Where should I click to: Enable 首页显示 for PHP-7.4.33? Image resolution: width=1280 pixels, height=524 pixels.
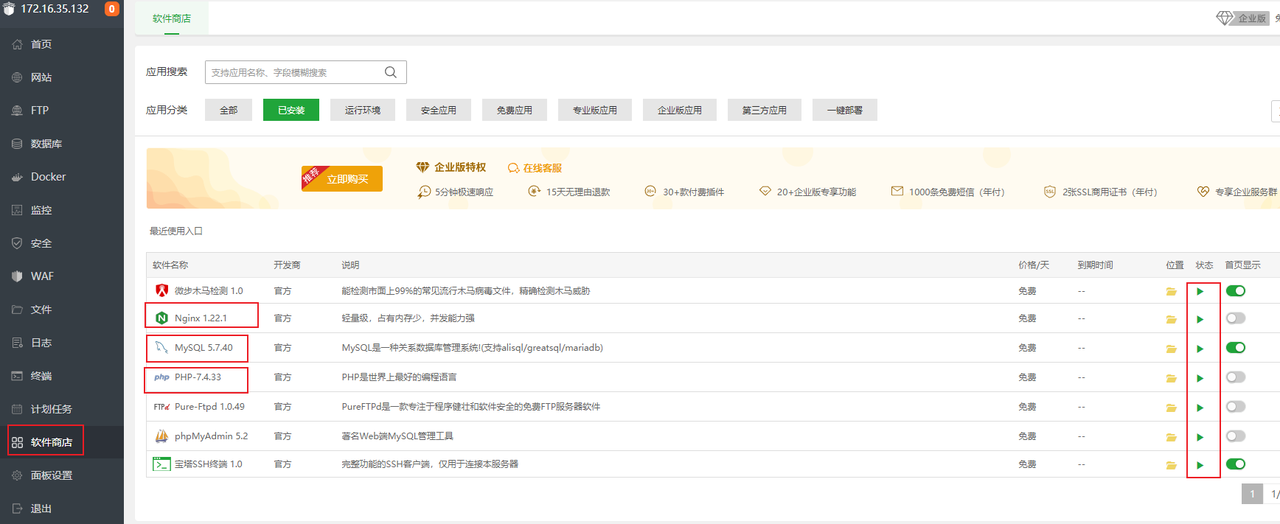click(1236, 377)
